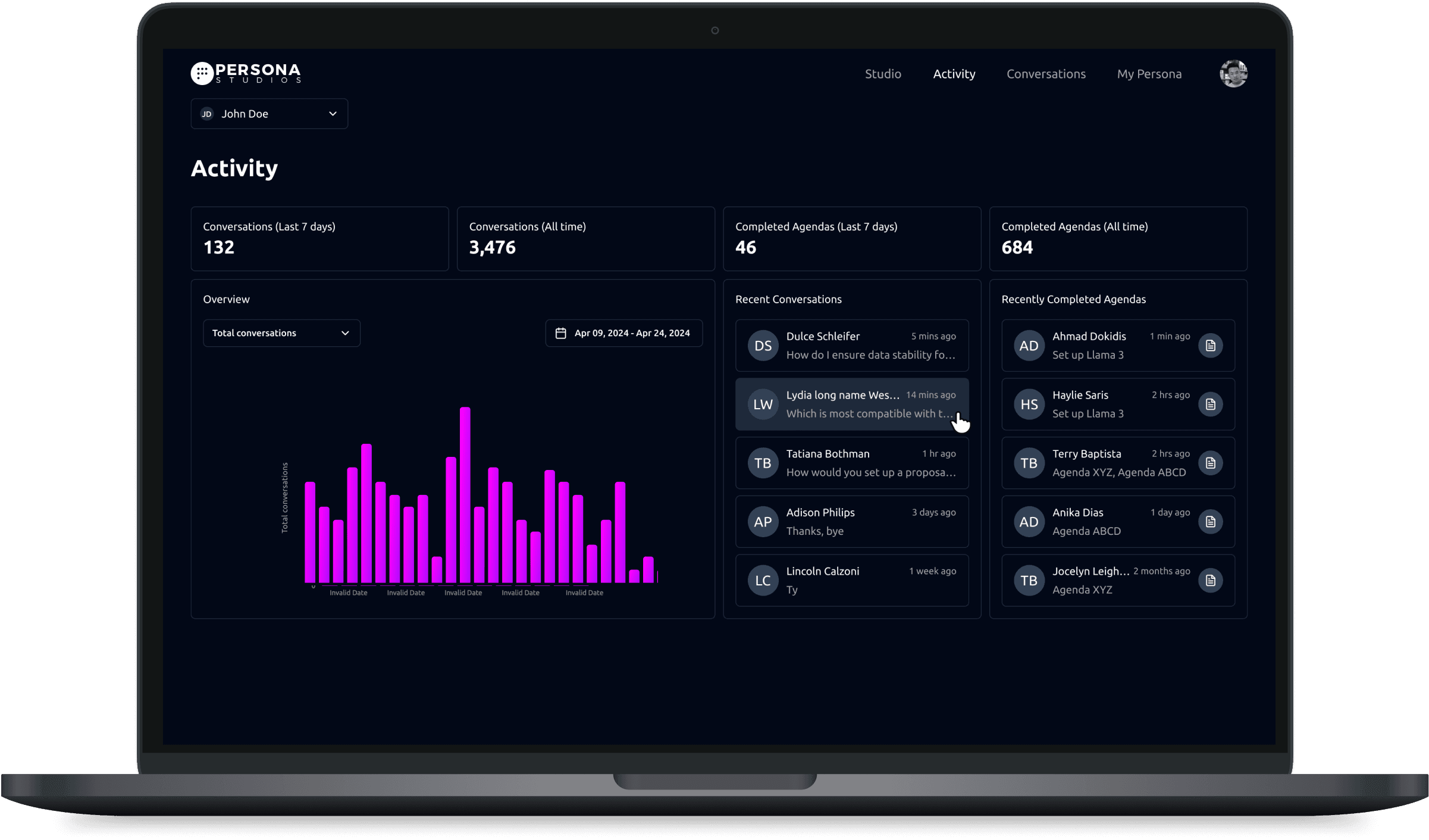
Task: Click the tallest bar in Overview chart
Action: click(465, 494)
